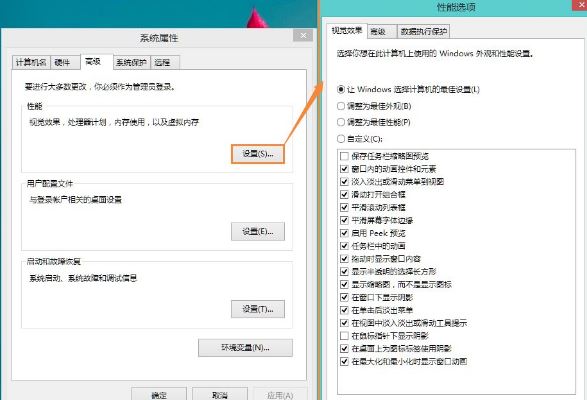Select 让 Windows 选择计算机的最佳设置(L) option
The image size is (587, 400).
click(408, 90)
